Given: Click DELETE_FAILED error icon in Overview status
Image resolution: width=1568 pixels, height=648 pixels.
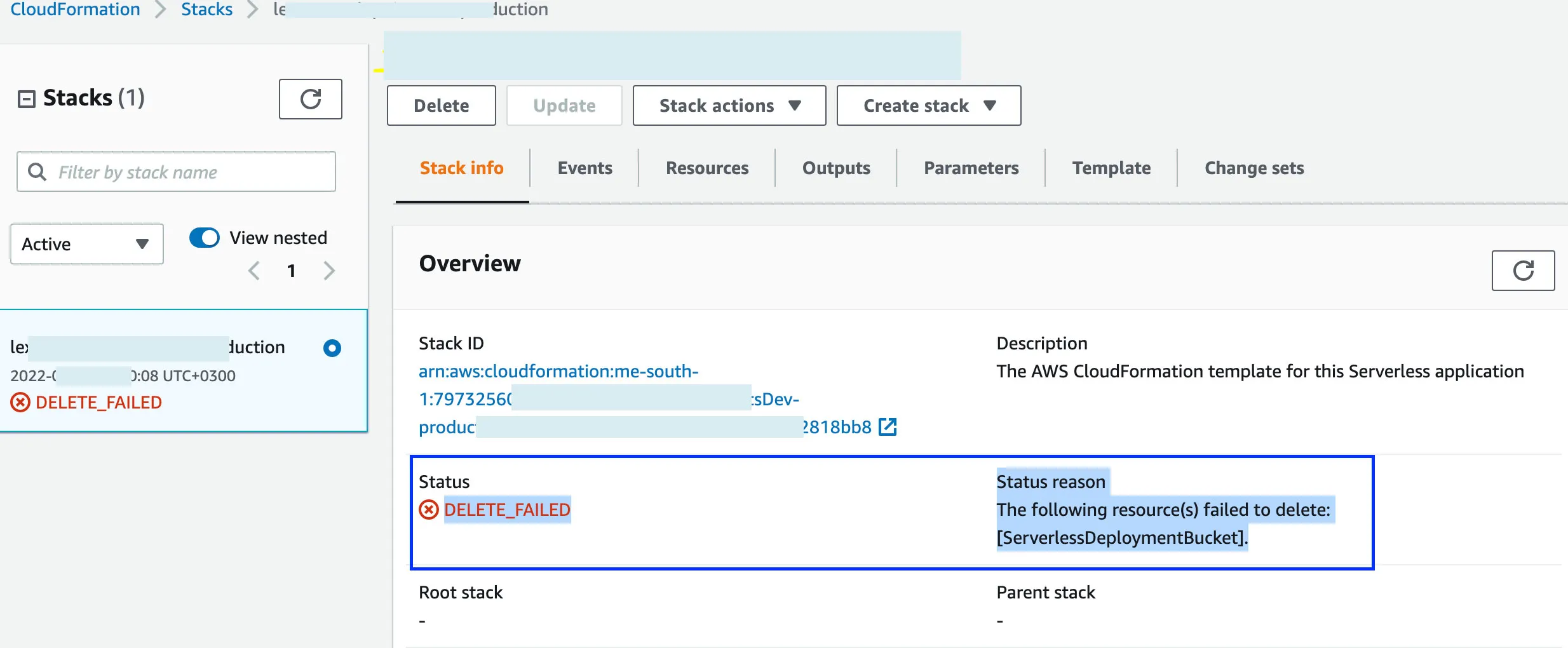Looking at the screenshot, I should coord(429,510).
